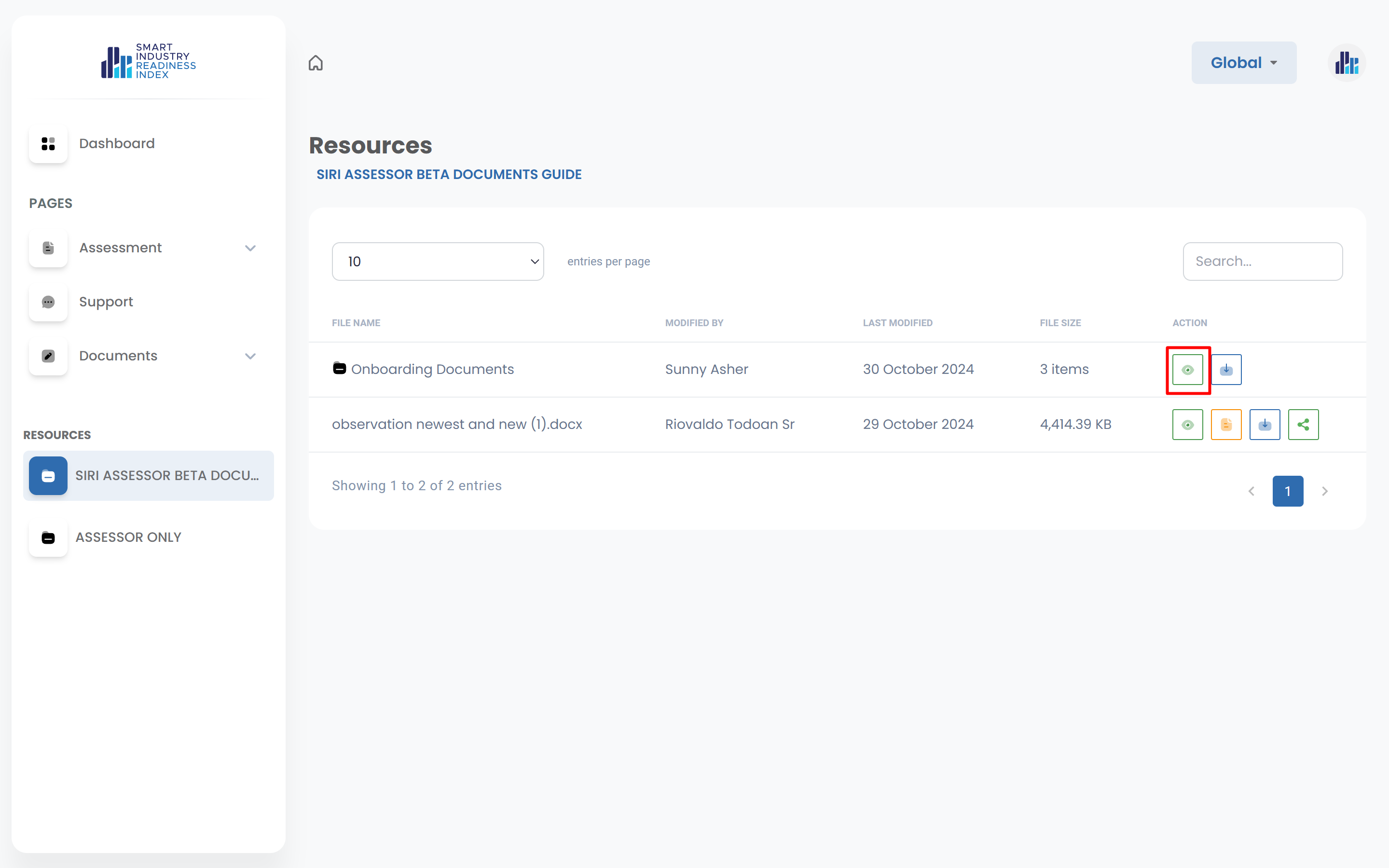View the Onboarding Documents folder via eye icon
Viewport: 1389px width, 868px height.
point(1187,370)
